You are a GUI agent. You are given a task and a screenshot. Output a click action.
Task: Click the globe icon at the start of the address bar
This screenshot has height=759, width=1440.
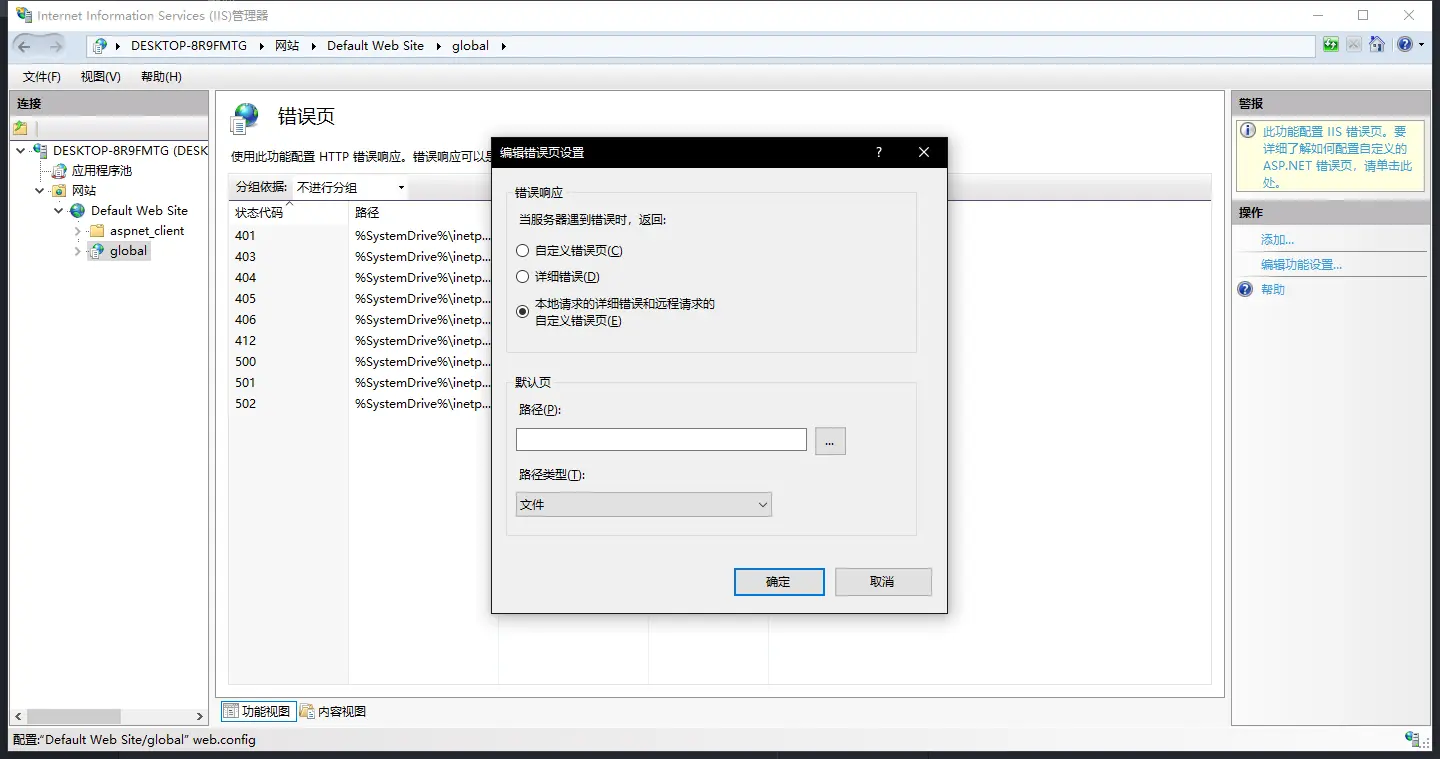click(x=100, y=46)
